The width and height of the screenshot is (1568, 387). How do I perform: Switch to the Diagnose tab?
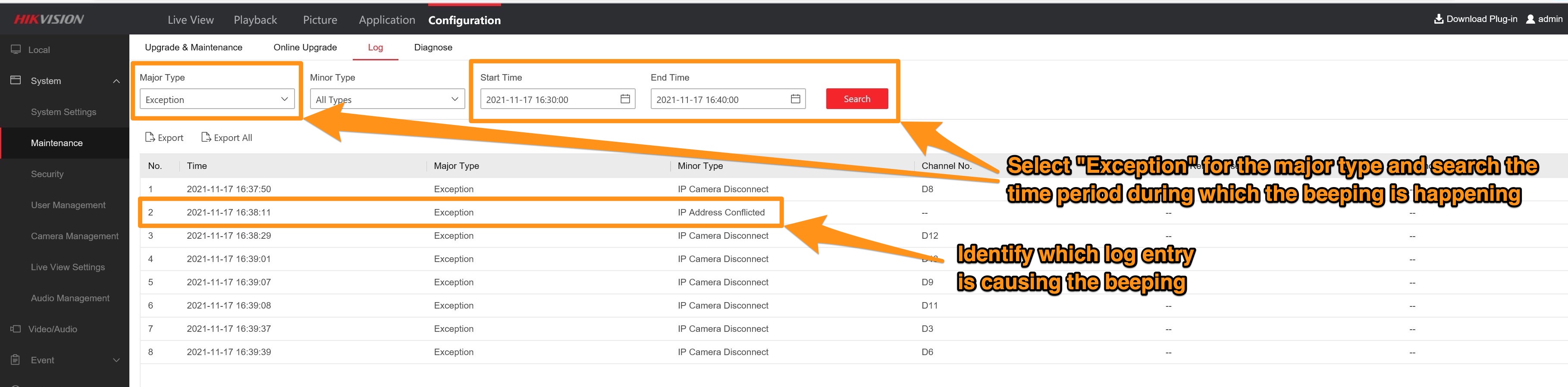coord(433,47)
